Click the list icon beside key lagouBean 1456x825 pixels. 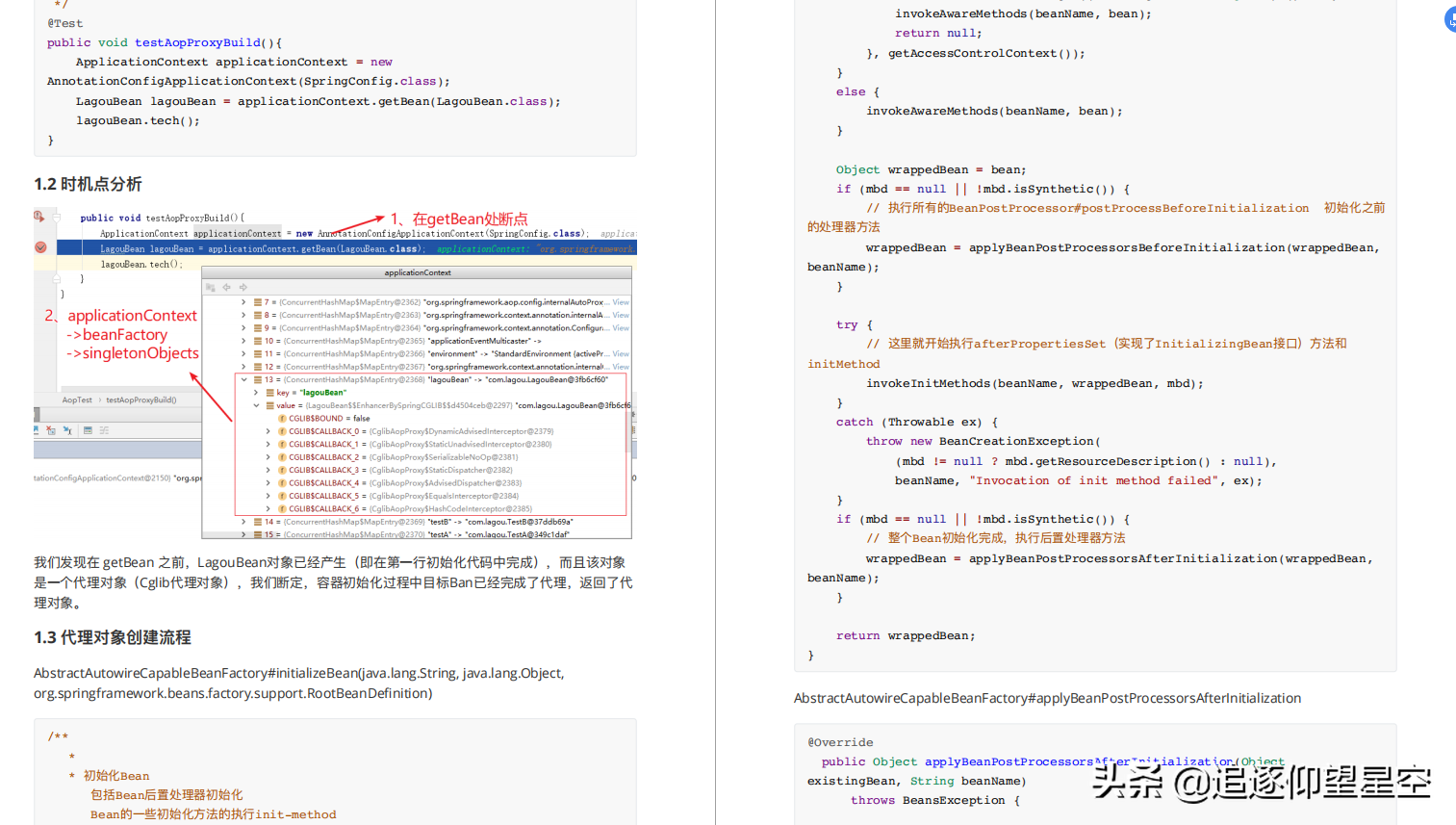click(x=270, y=393)
